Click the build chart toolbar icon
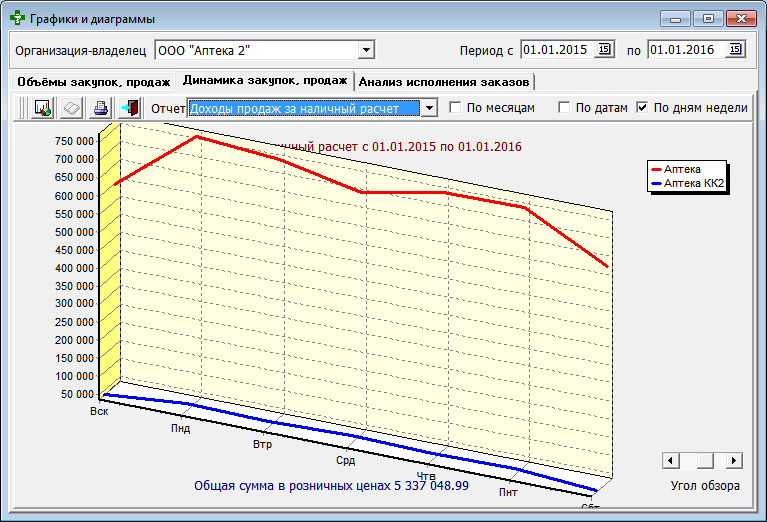The image size is (767, 522). (x=43, y=108)
